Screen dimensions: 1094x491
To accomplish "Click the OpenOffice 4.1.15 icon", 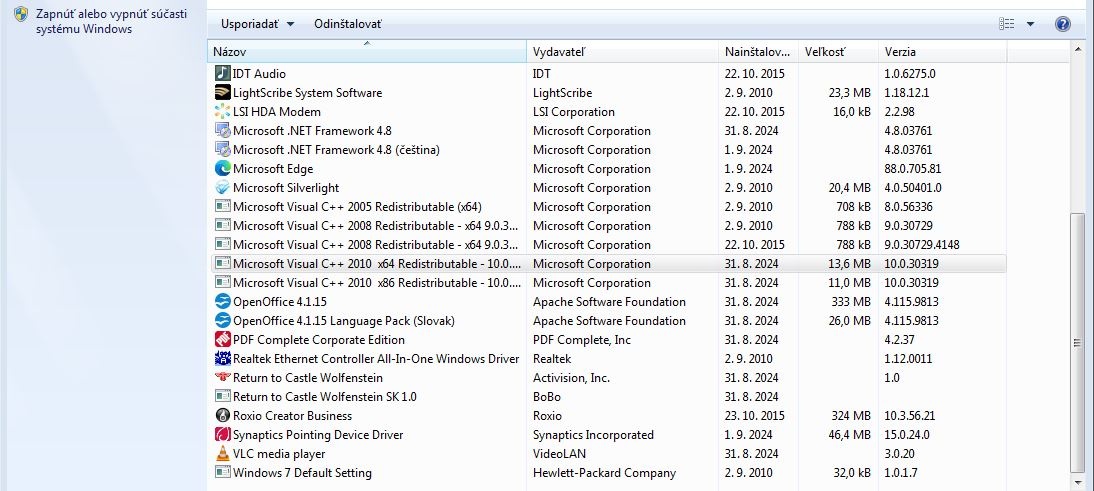I will pos(223,302).
